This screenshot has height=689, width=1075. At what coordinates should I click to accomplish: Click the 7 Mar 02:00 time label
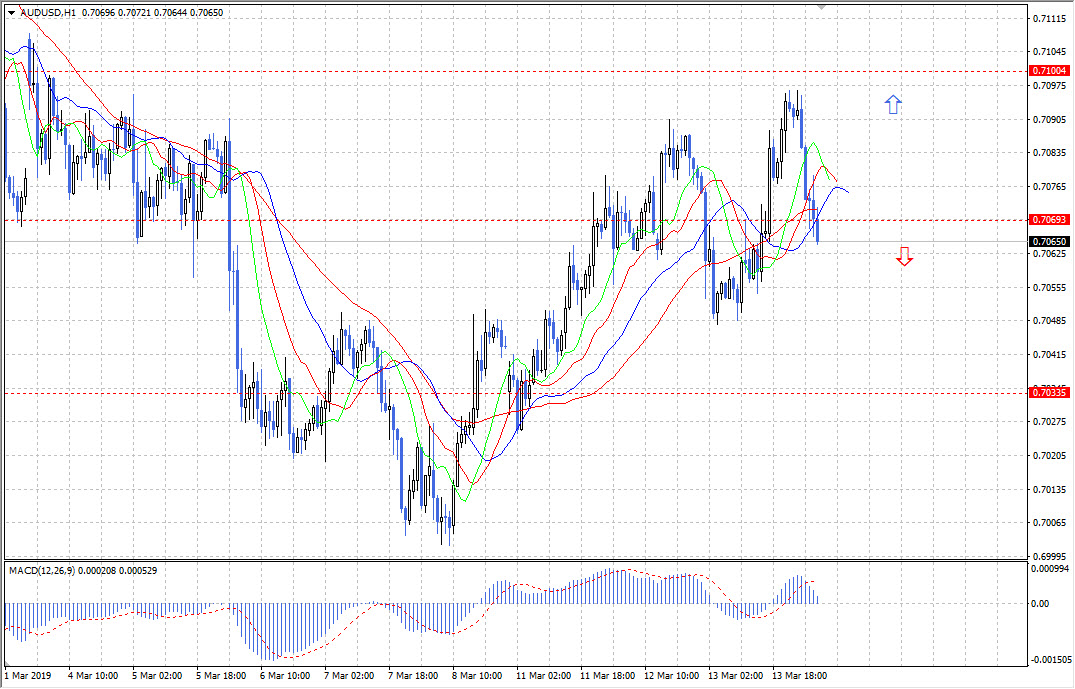pos(350,676)
